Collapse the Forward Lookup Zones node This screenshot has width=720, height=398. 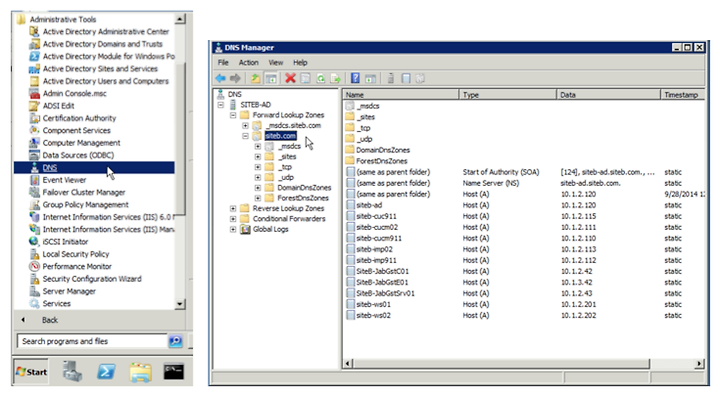coord(233,115)
